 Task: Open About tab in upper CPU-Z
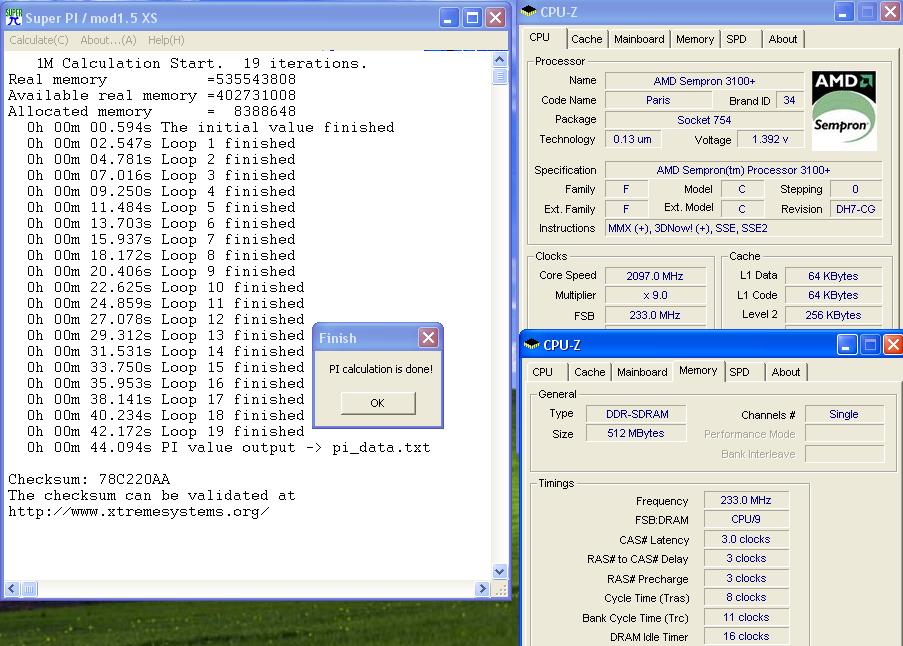pyautogui.click(x=783, y=39)
